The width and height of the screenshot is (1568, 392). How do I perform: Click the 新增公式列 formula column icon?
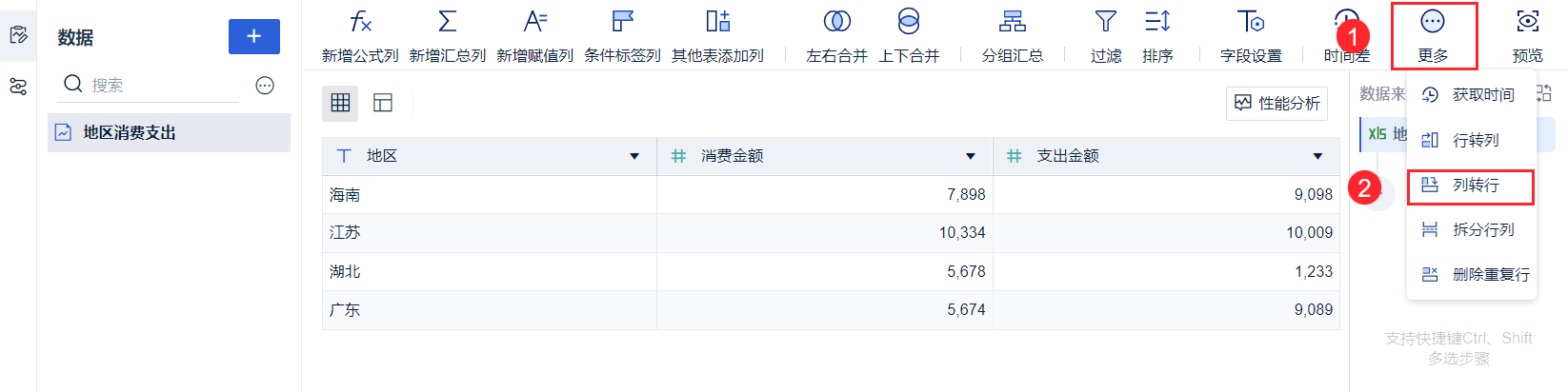click(x=360, y=22)
